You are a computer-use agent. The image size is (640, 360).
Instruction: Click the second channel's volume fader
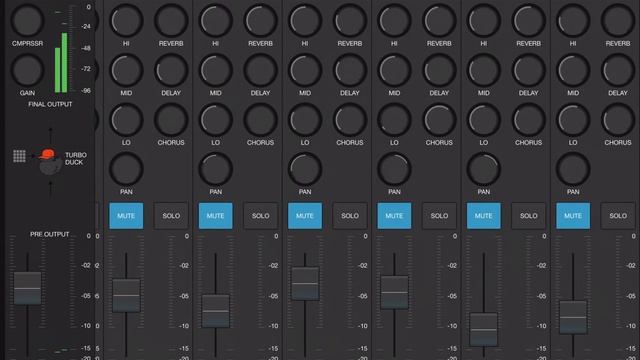pyautogui.click(x=216, y=311)
